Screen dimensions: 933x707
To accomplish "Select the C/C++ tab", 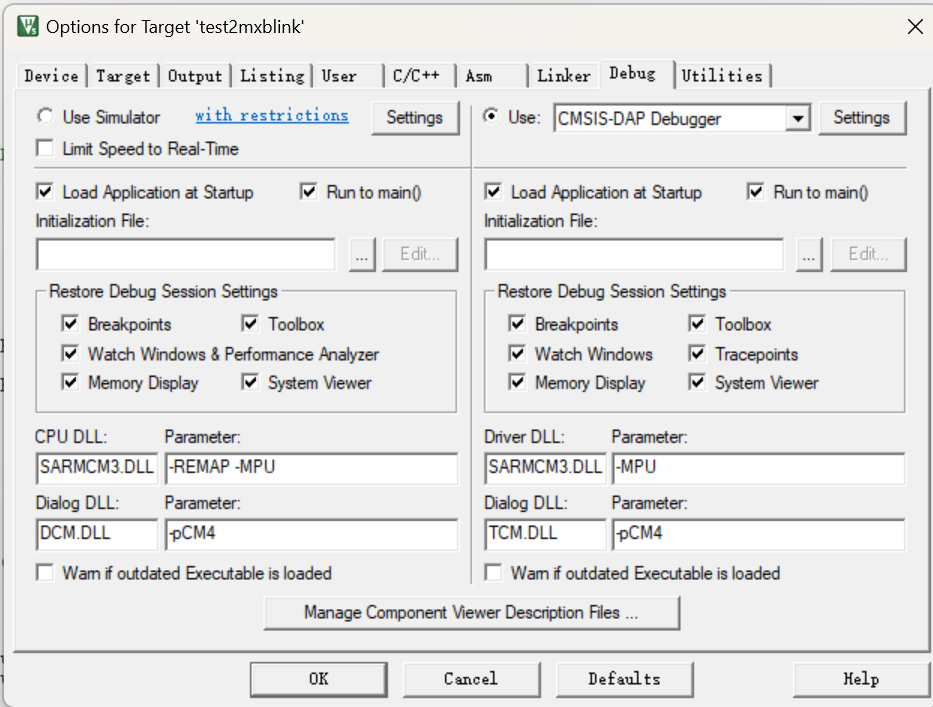I will point(420,76).
